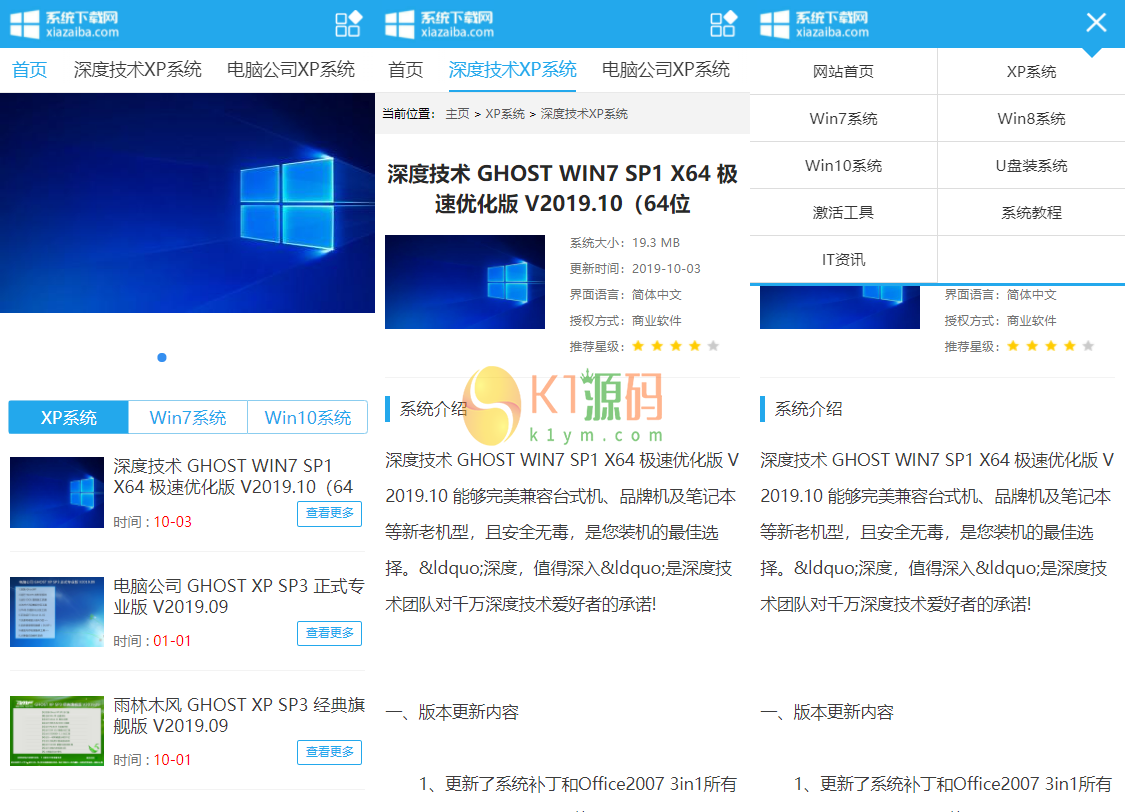1125x812 pixels.
Task: Click 一、版本更新内容 heading in middle panel
Action: [x=452, y=712]
